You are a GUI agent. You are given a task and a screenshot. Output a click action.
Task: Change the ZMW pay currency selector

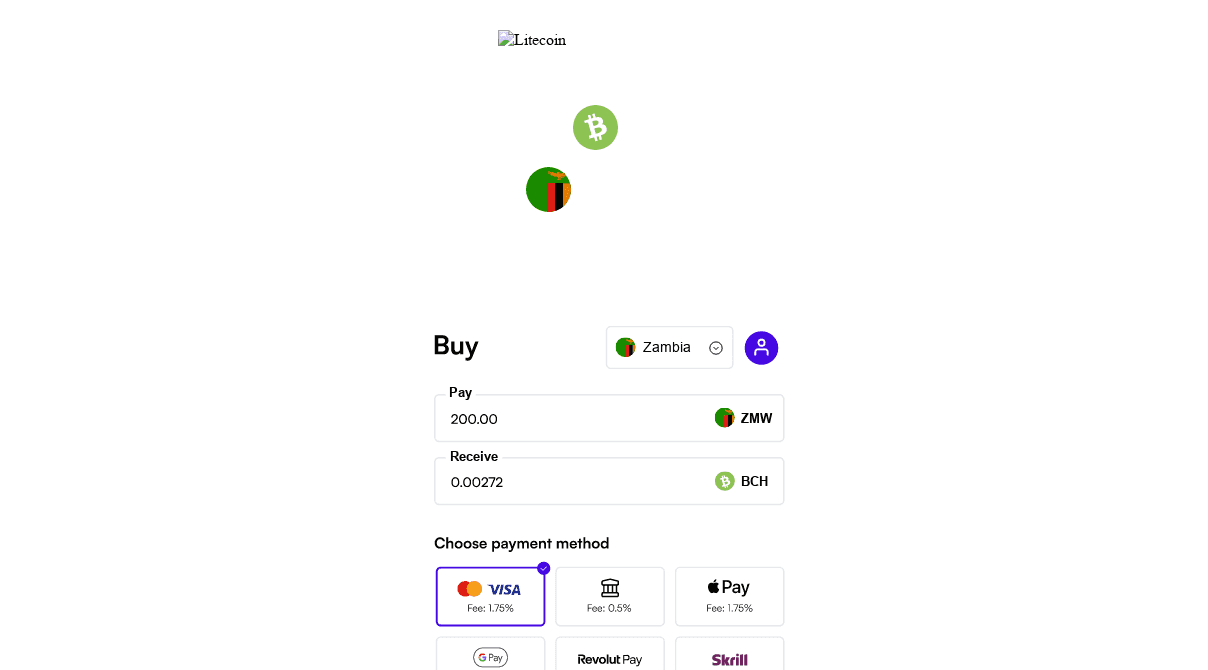click(741, 418)
